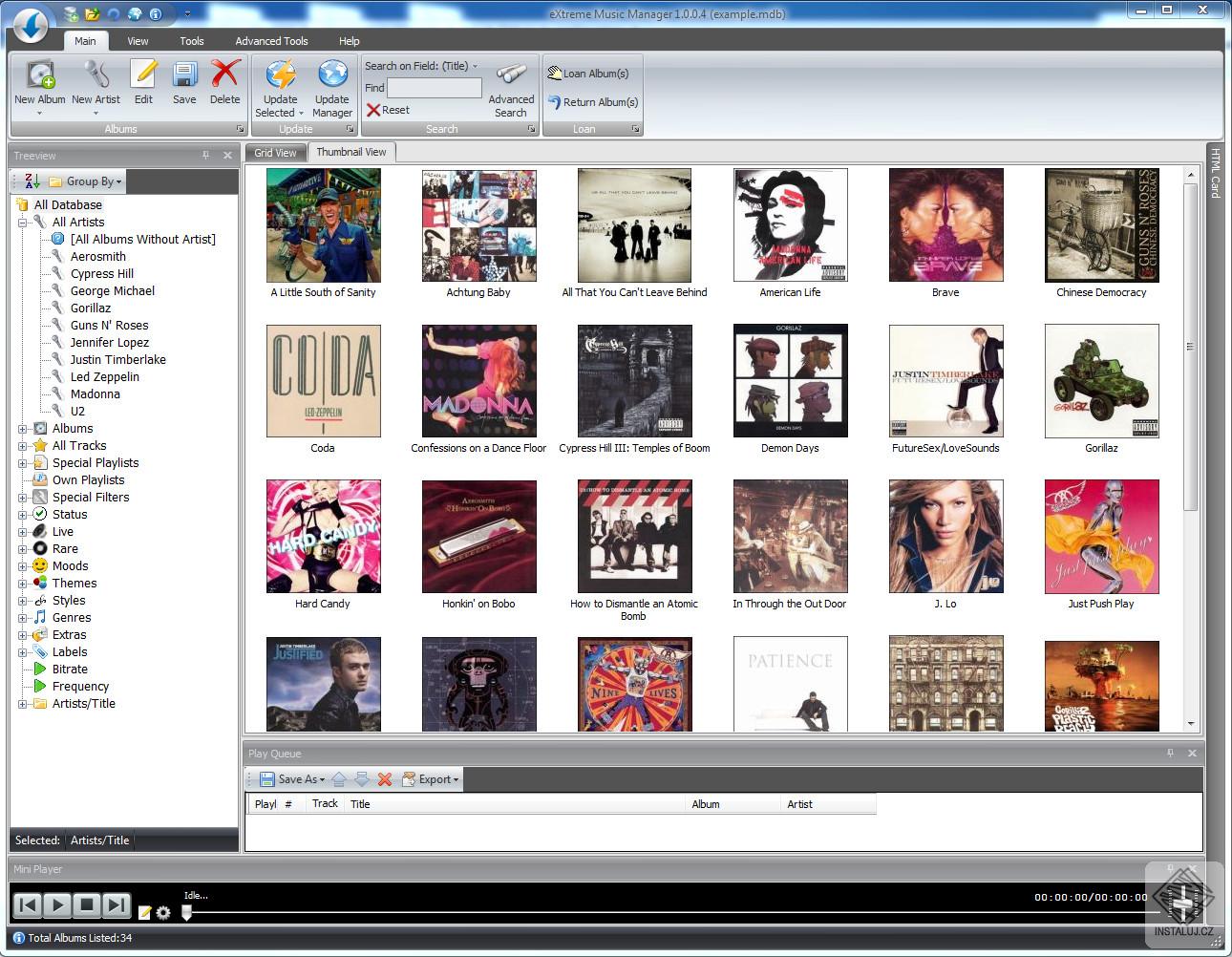Open the Albums group dialog launcher

pyautogui.click(x=241, y=129)
